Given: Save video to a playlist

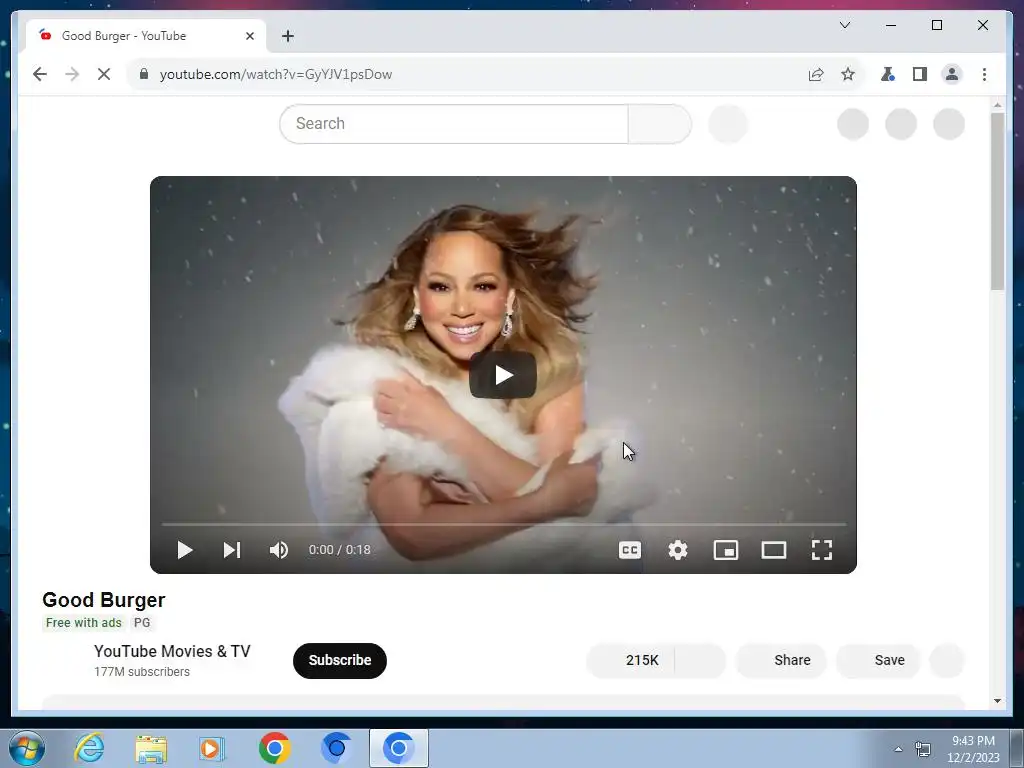Looking at the screenshot, I should (879, 660).
